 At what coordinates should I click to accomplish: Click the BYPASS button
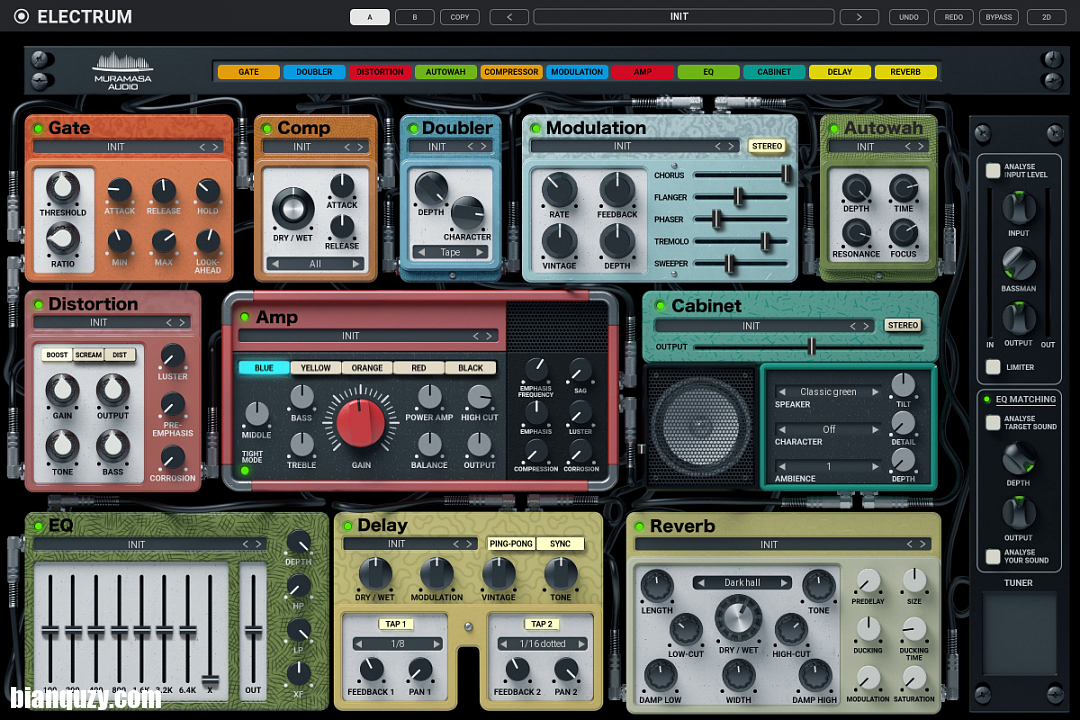(999, 17)
